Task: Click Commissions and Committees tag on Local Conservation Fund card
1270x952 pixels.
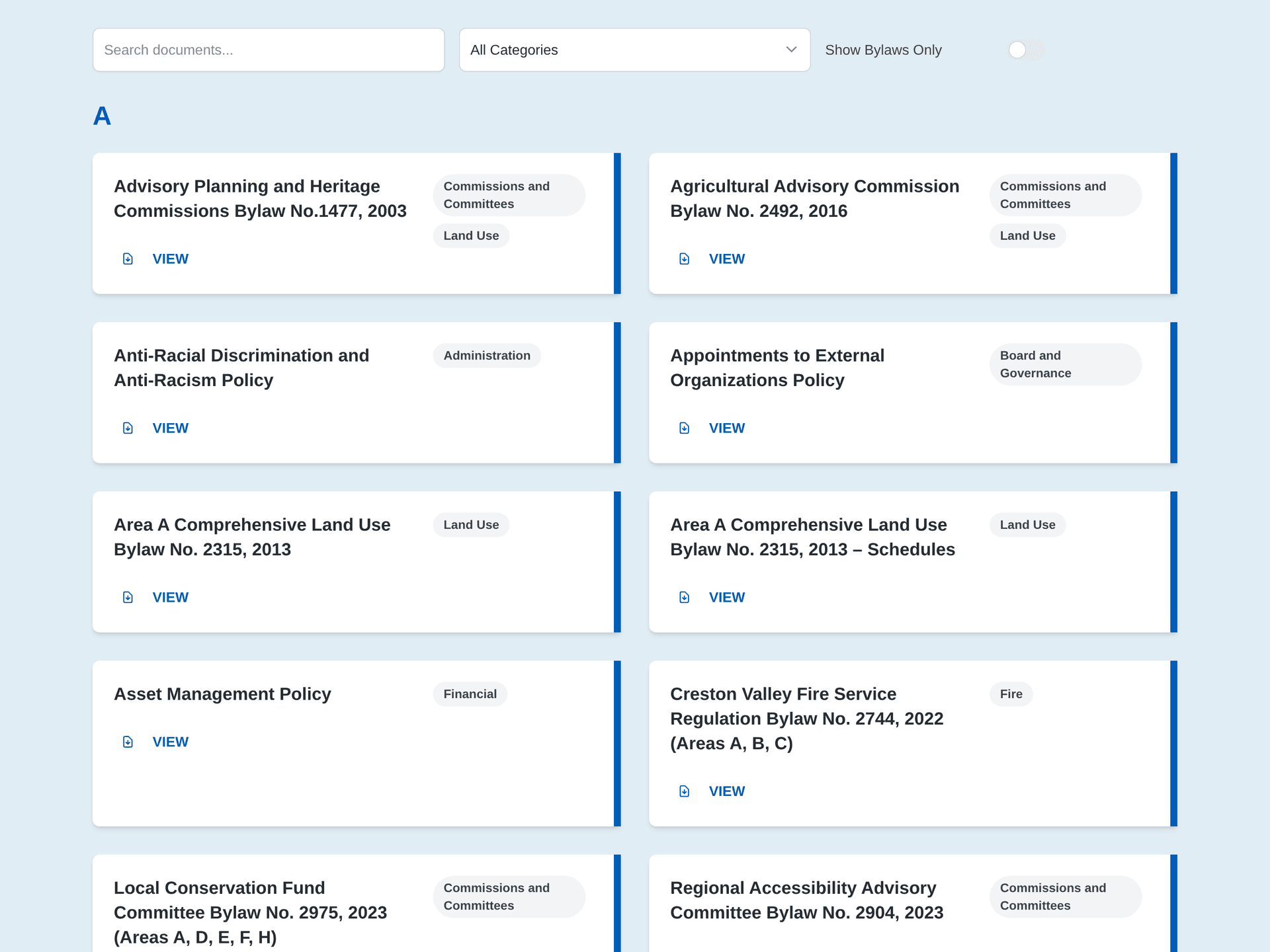Action: click(509, 896)
